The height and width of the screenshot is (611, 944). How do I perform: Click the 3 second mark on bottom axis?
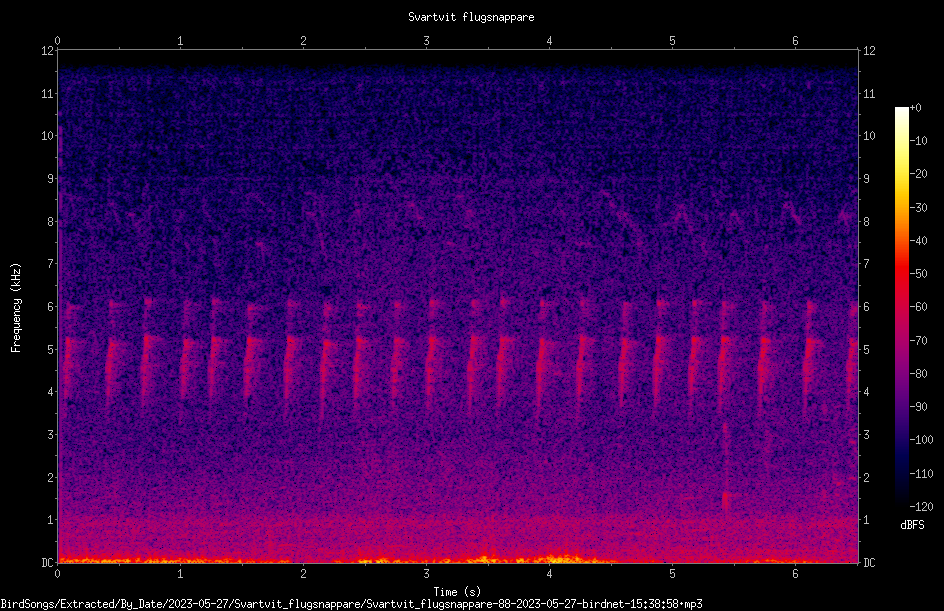click(x=426, y=574)
